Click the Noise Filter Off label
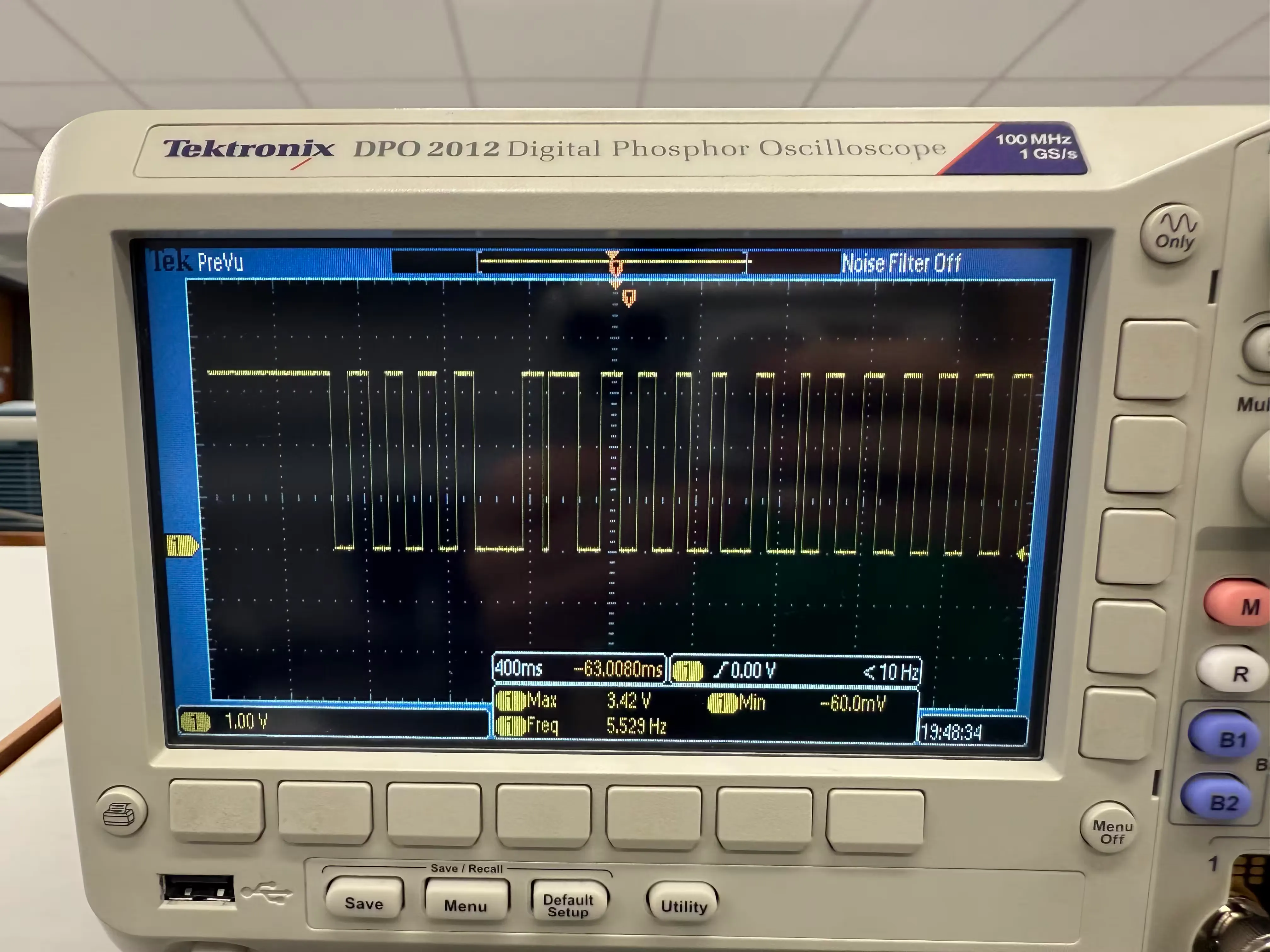1270x952 pixels. click(x=901, y=263)
